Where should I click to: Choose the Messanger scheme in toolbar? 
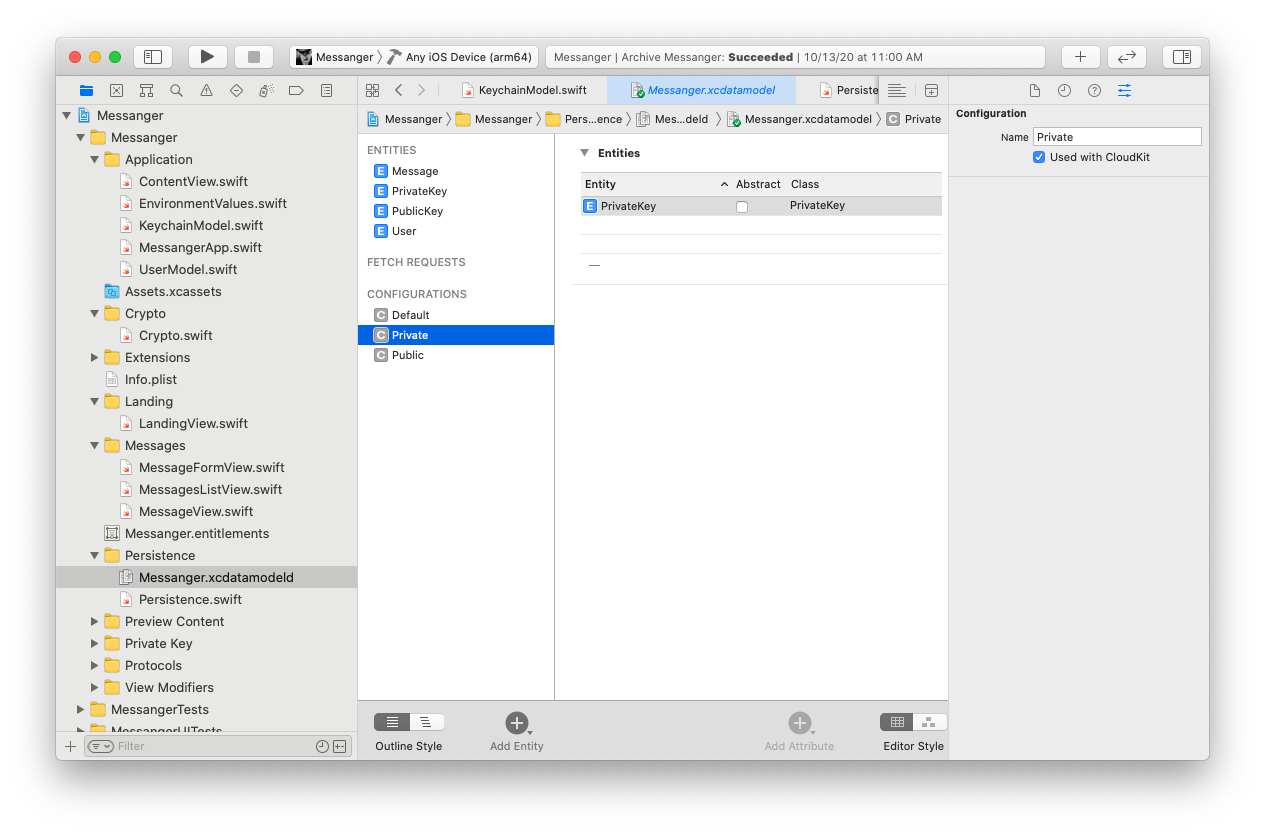click(x=335, y=57)
